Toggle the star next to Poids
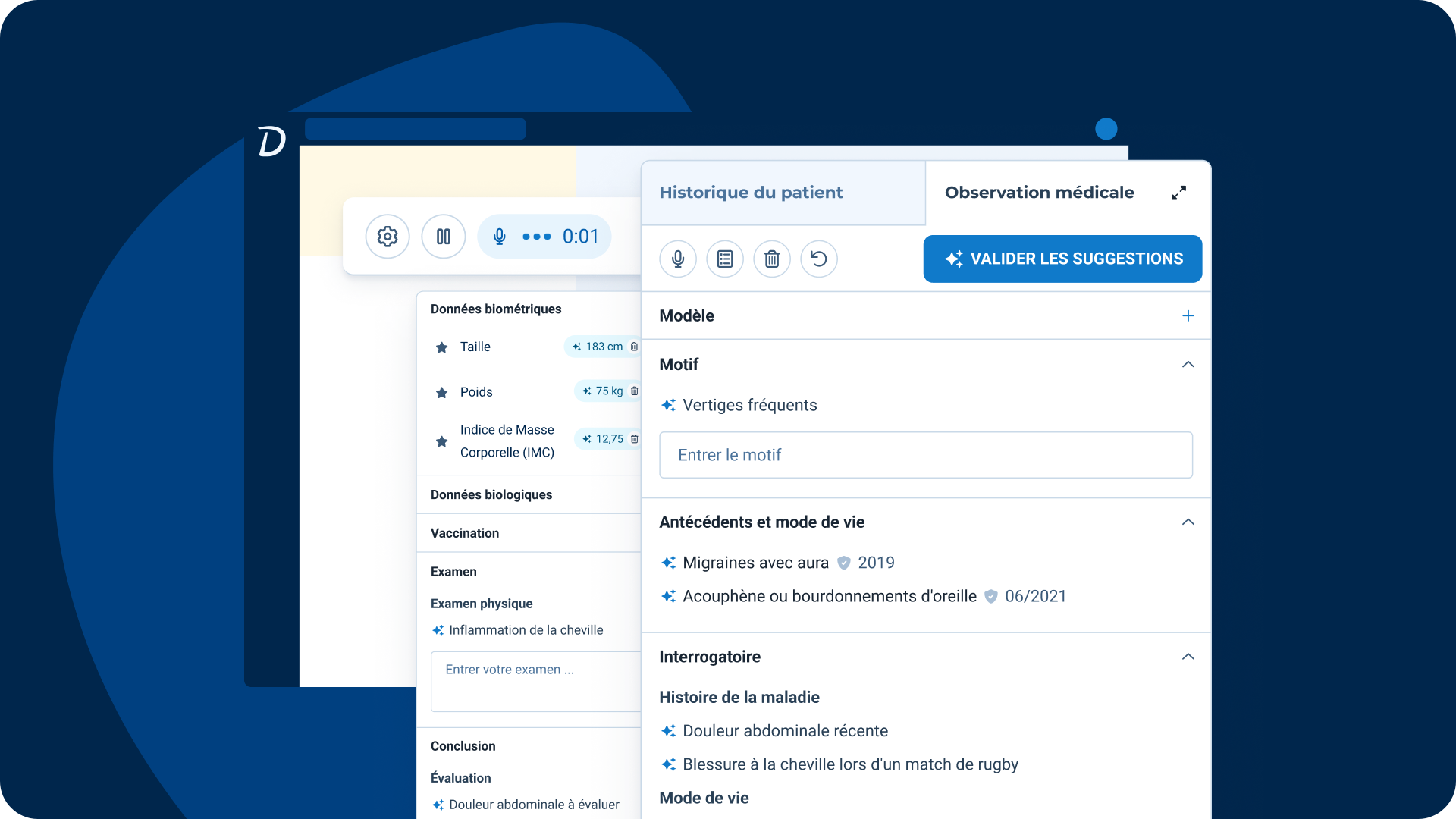 tap(442, 393)
